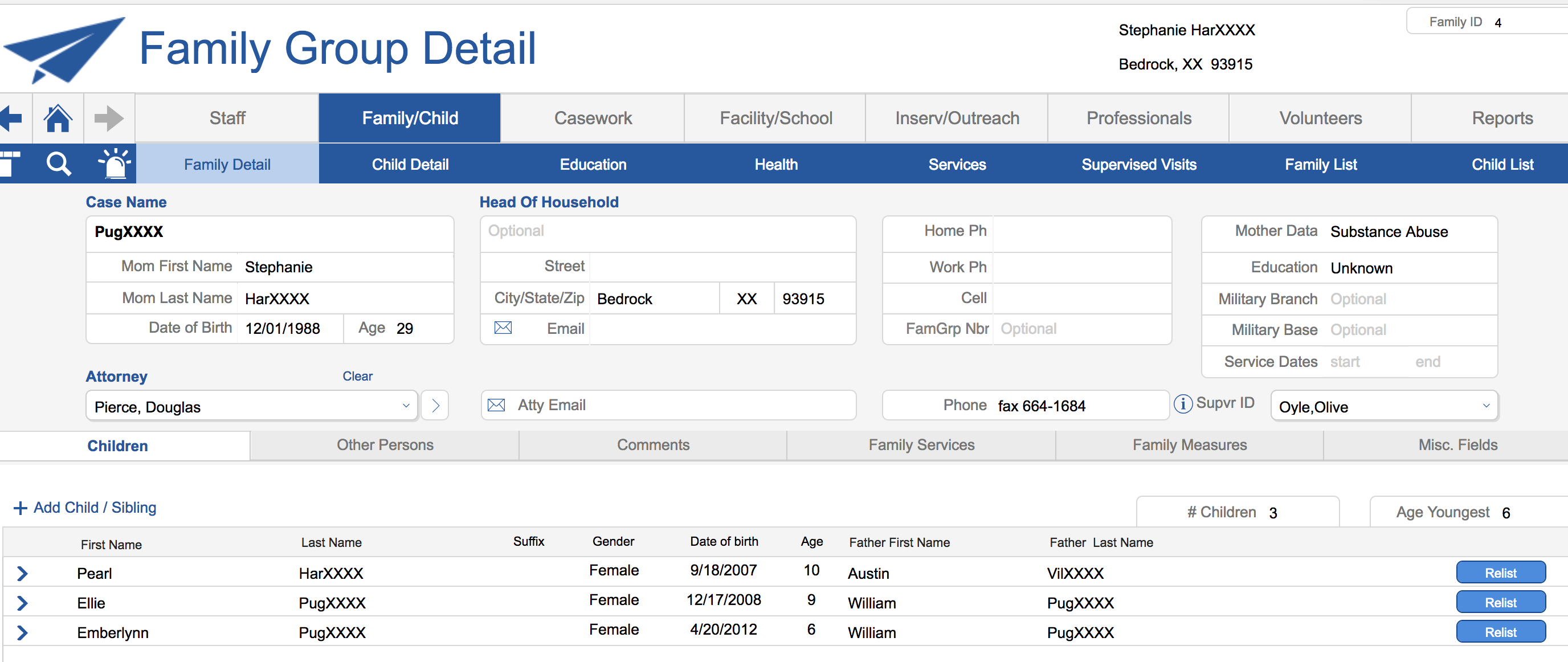This screenshot has height=662, width=1568.
Task: Go to the Home screen icon
Action: [58, 118]
